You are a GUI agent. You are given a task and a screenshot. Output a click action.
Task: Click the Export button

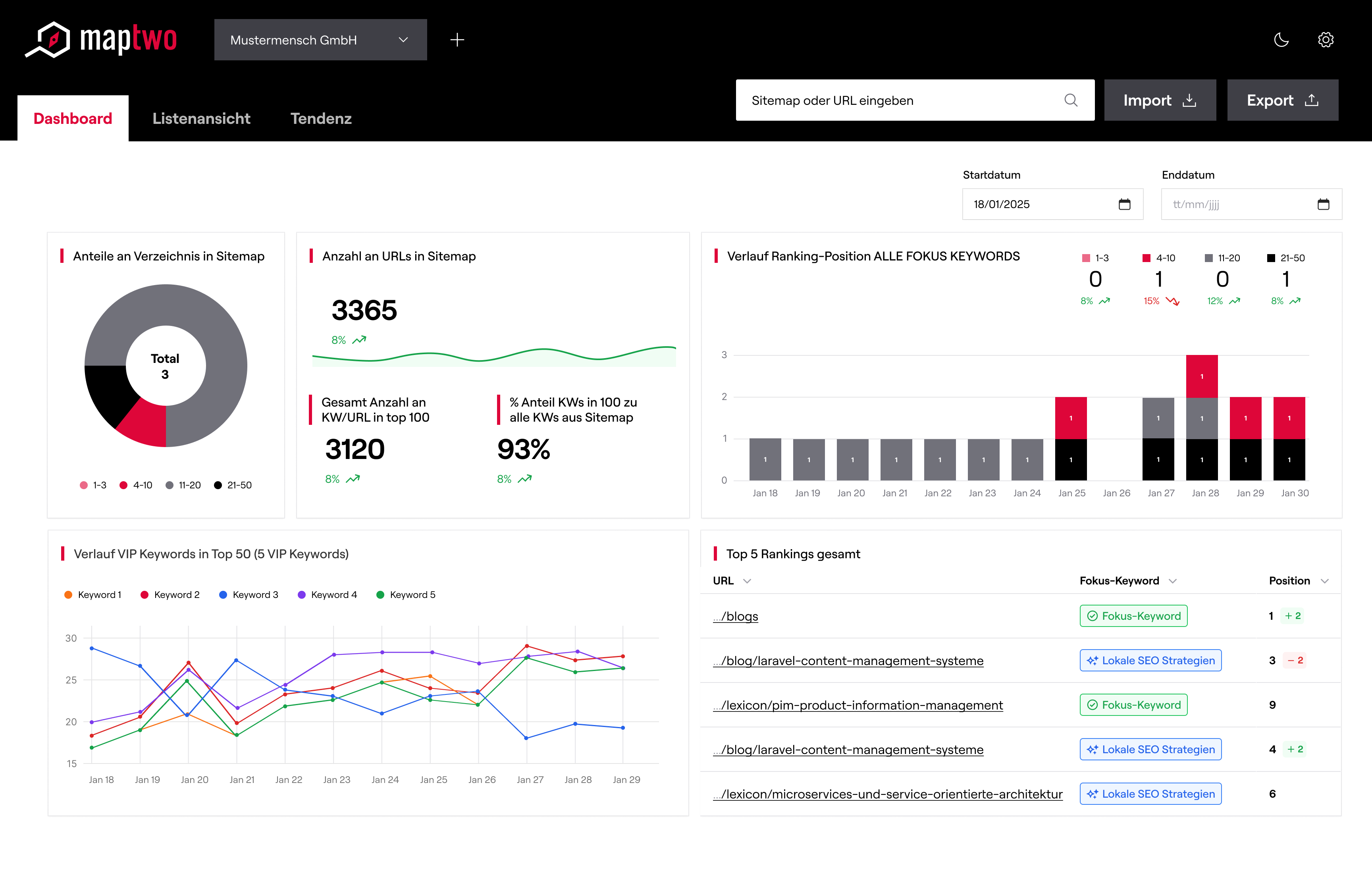click(x=1282, y=100)
